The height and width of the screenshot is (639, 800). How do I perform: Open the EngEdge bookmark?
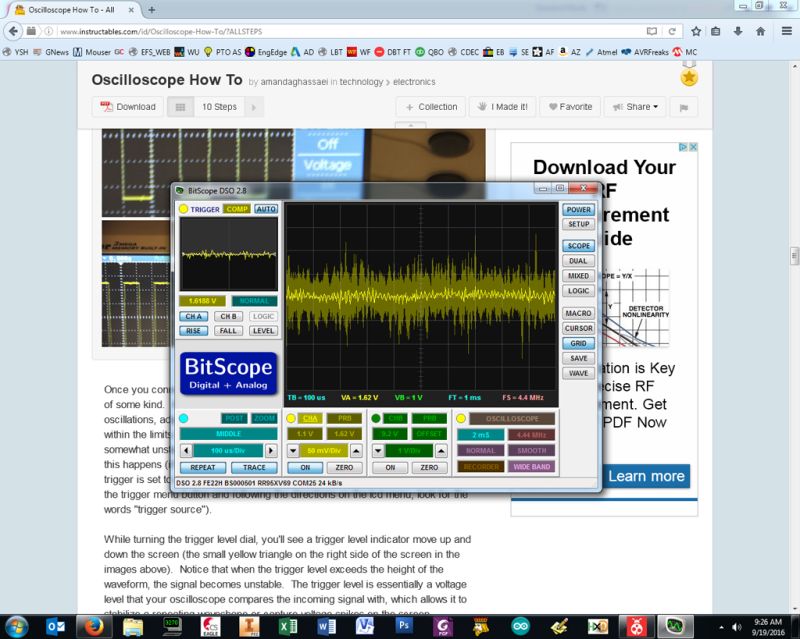(x=266, y=52)
